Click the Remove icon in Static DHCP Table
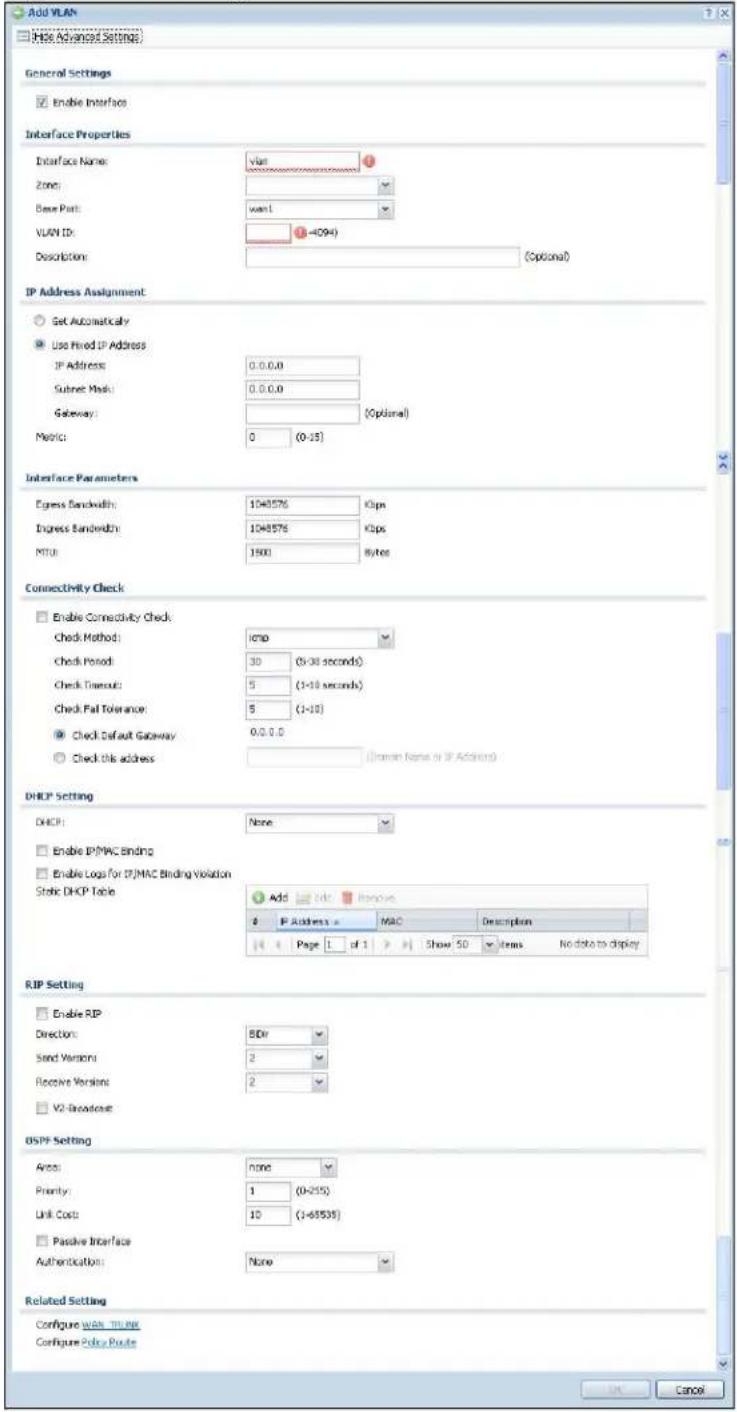This screenshot has width=737, height=1412. pos(348,900)
